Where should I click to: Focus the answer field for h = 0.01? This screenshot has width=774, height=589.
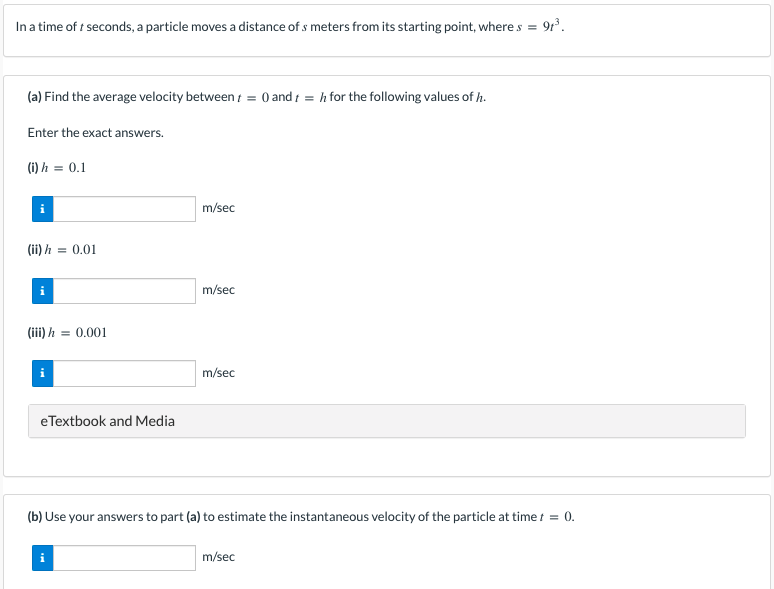click(124, 291)
